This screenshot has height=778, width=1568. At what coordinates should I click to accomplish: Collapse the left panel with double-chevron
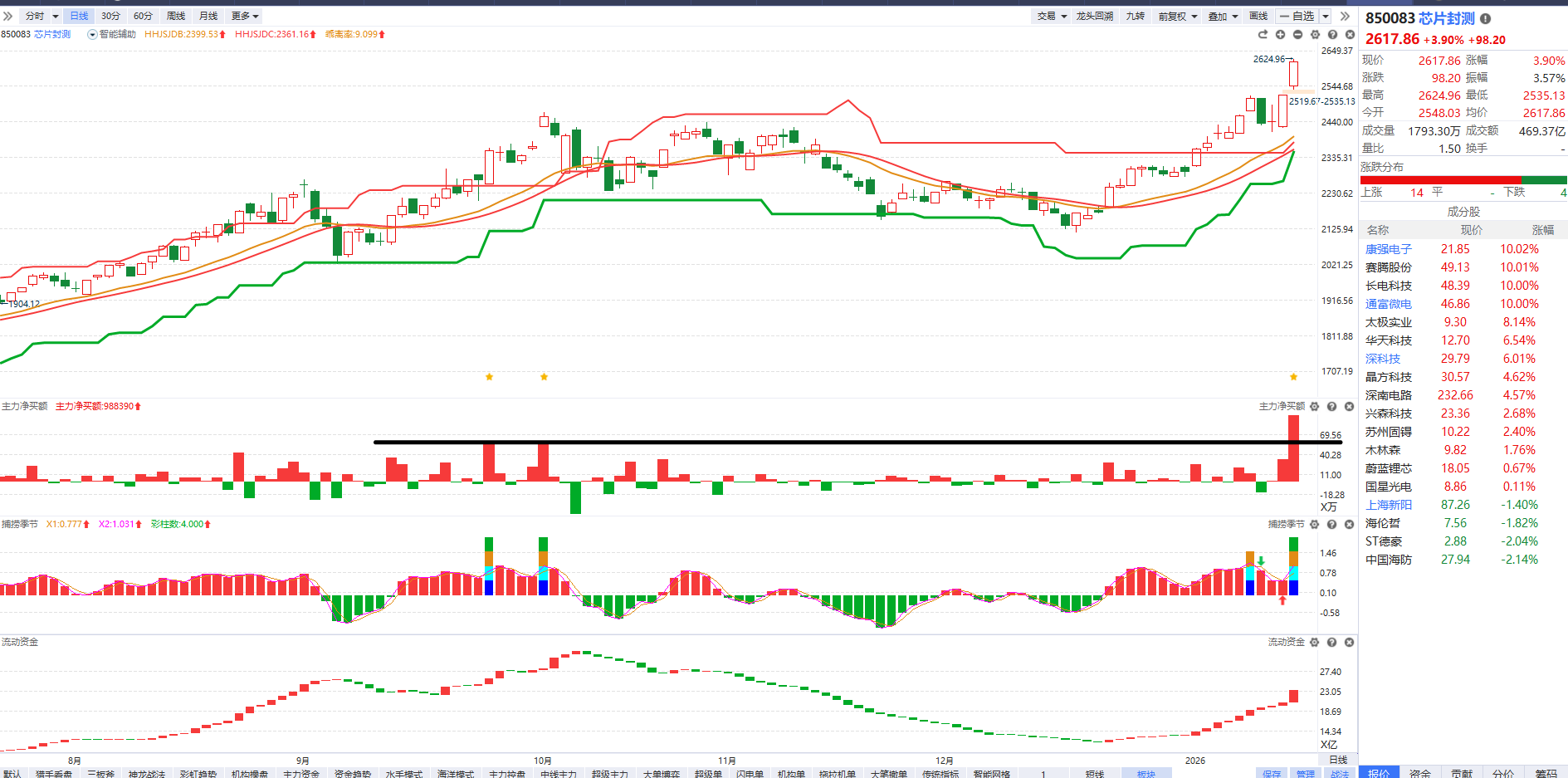click(x=7, y=17)
